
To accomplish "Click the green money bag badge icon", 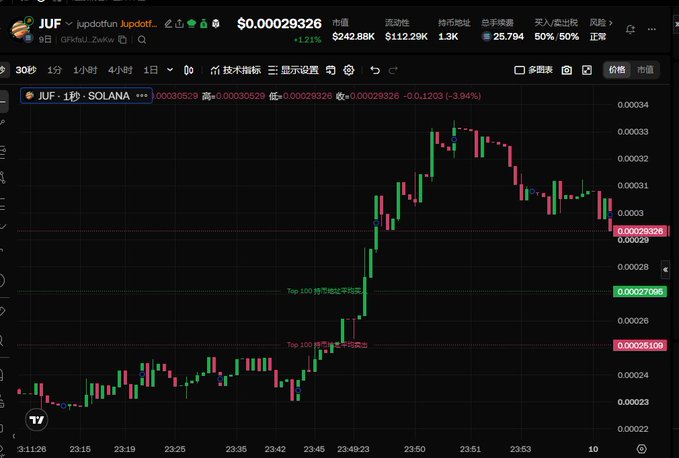I will (204, 23).
